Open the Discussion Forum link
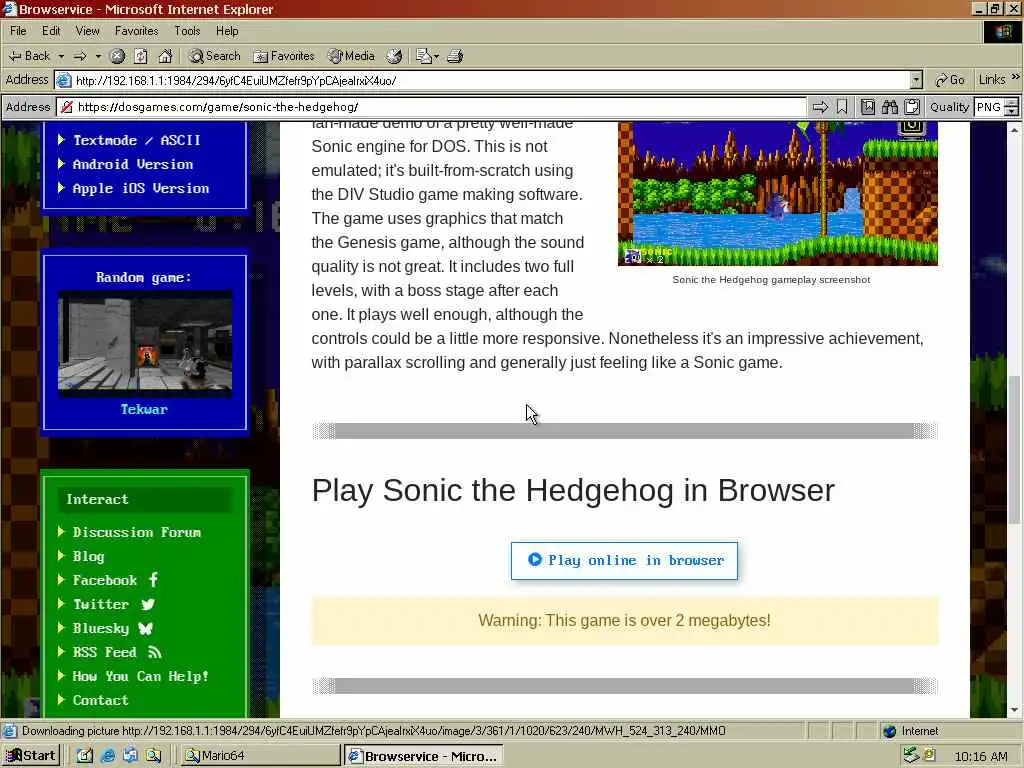The image size is (1024, 768). tap(136, 532)
